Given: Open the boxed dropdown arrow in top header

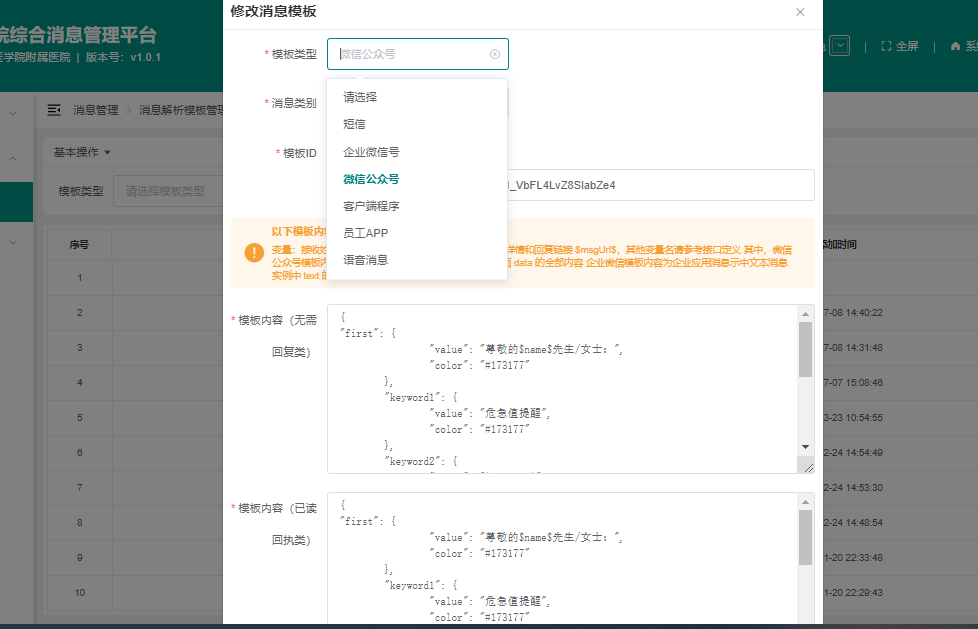Looking at the screenshot, I should tap(840, 46).
